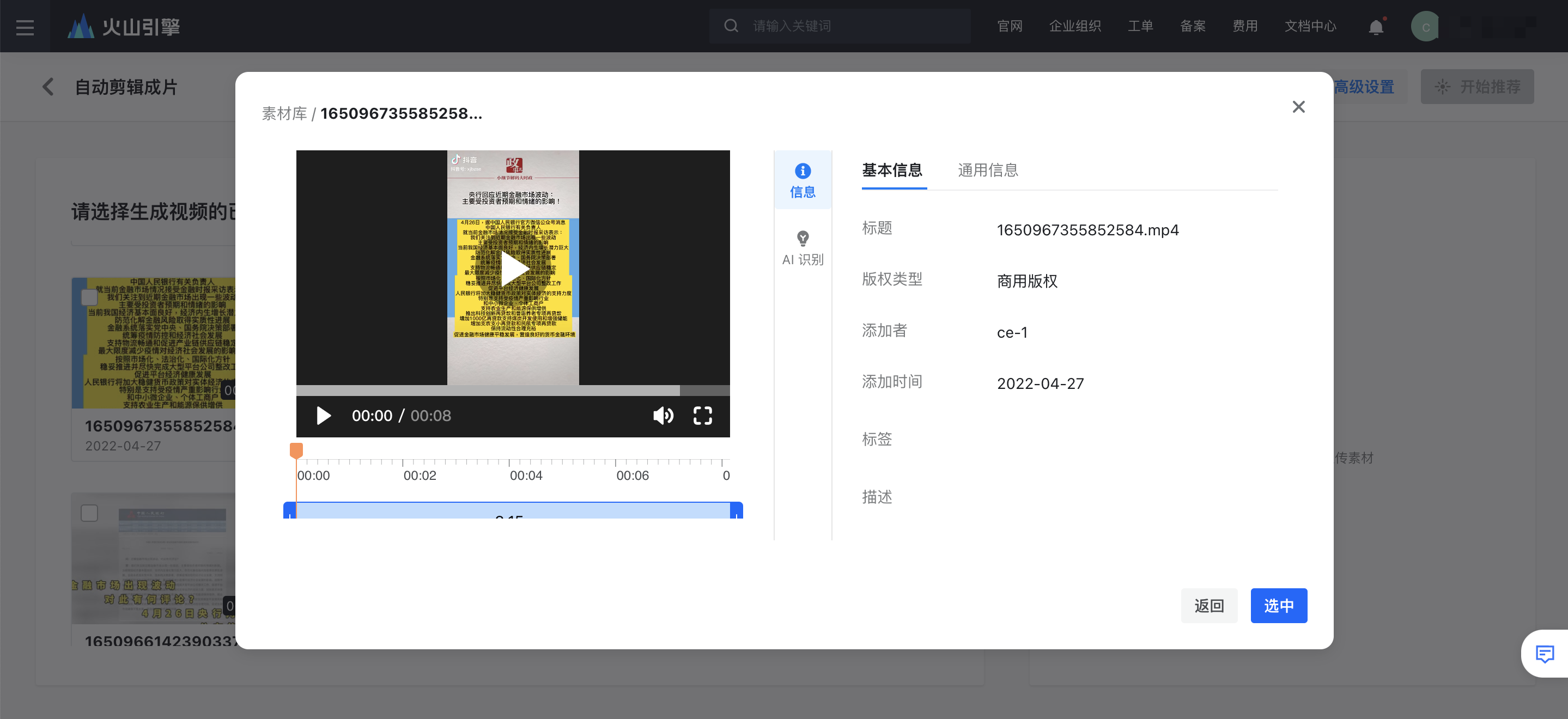
Task: Click the user avatar
Action: [x=1425, y=26]
